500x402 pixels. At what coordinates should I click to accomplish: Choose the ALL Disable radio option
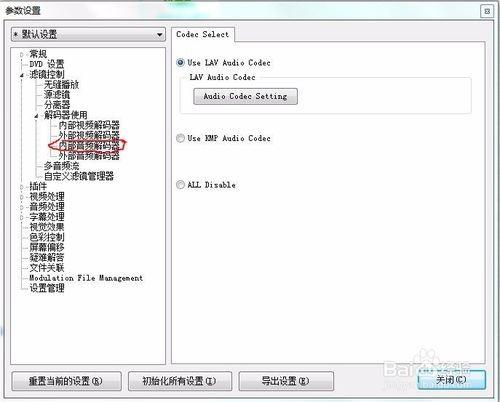180,185
